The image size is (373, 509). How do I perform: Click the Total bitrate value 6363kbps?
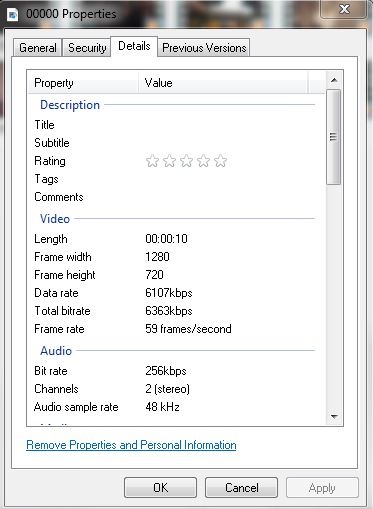click(x=169, y=311)
